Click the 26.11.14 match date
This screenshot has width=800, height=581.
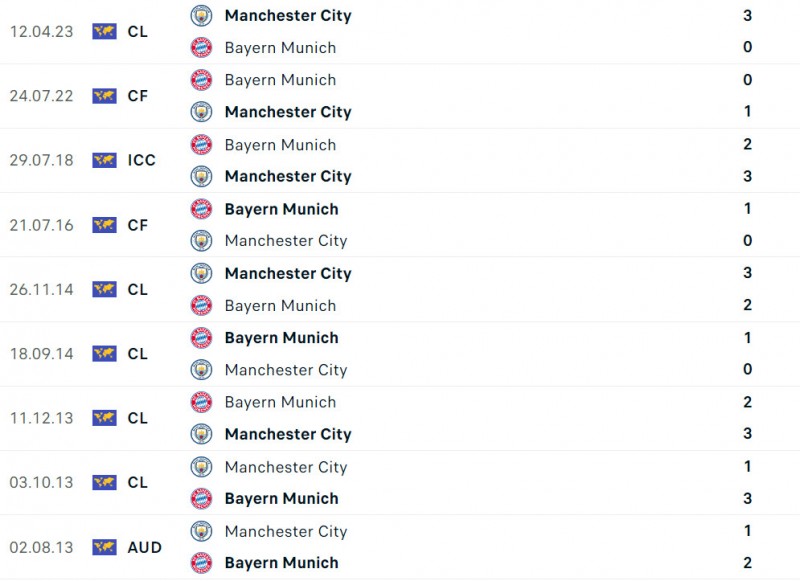tap(41, 289)
